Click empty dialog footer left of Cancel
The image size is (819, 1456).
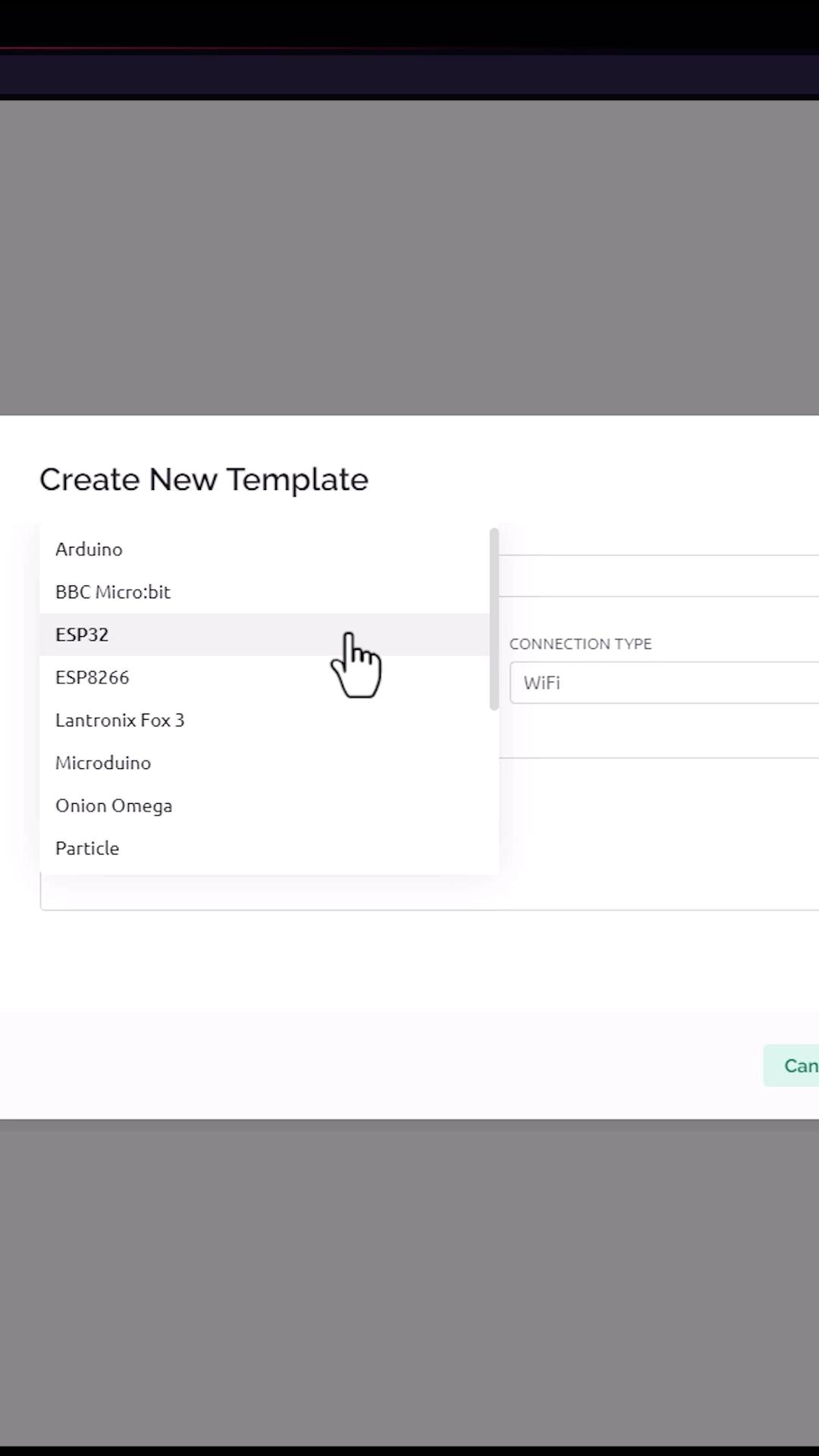[379, 1065]
